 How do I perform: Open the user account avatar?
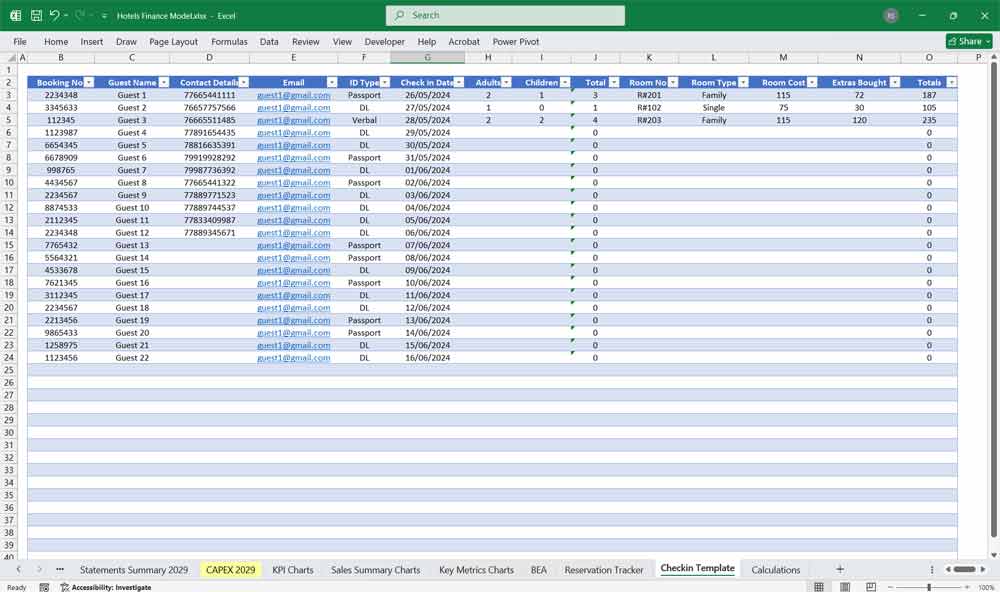coord(891,16)
